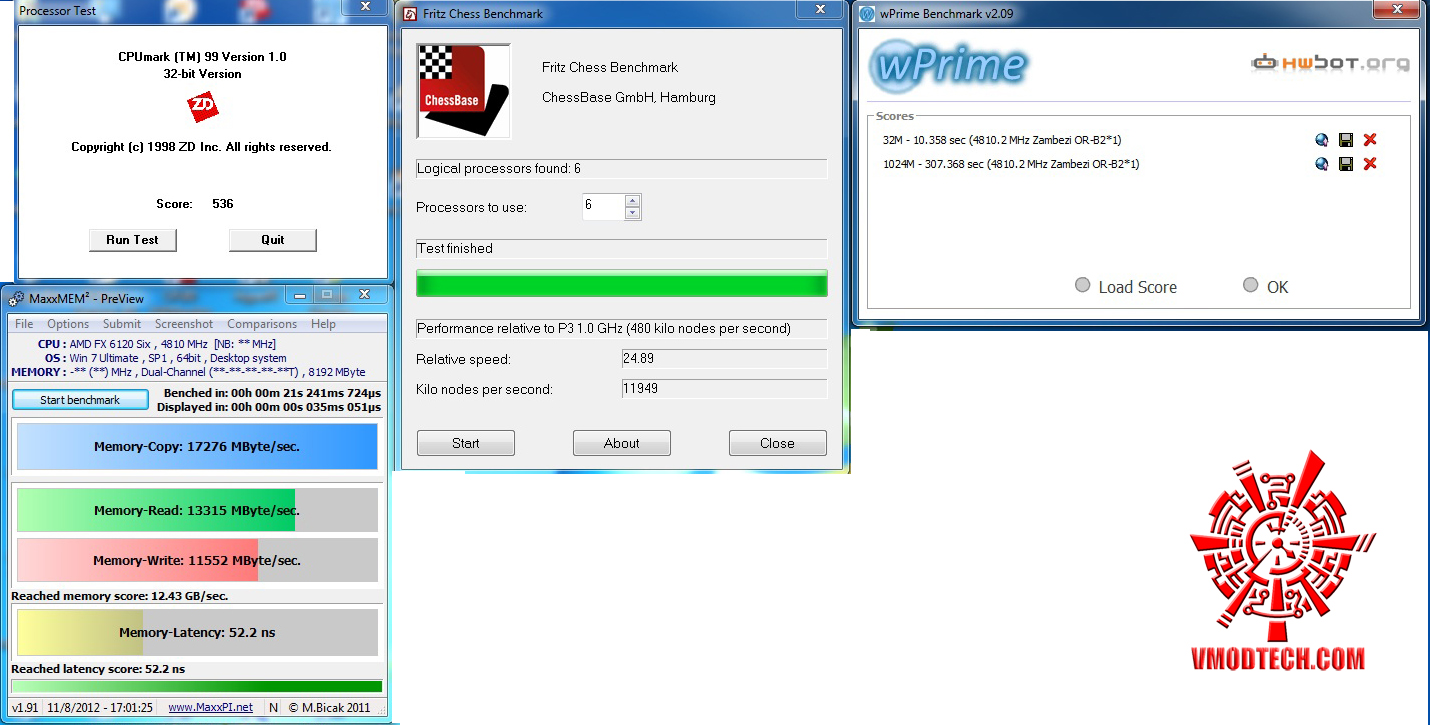Click the 1024M - 307.368 sec score row
1430x725 pixels.
pos(1011,164)
